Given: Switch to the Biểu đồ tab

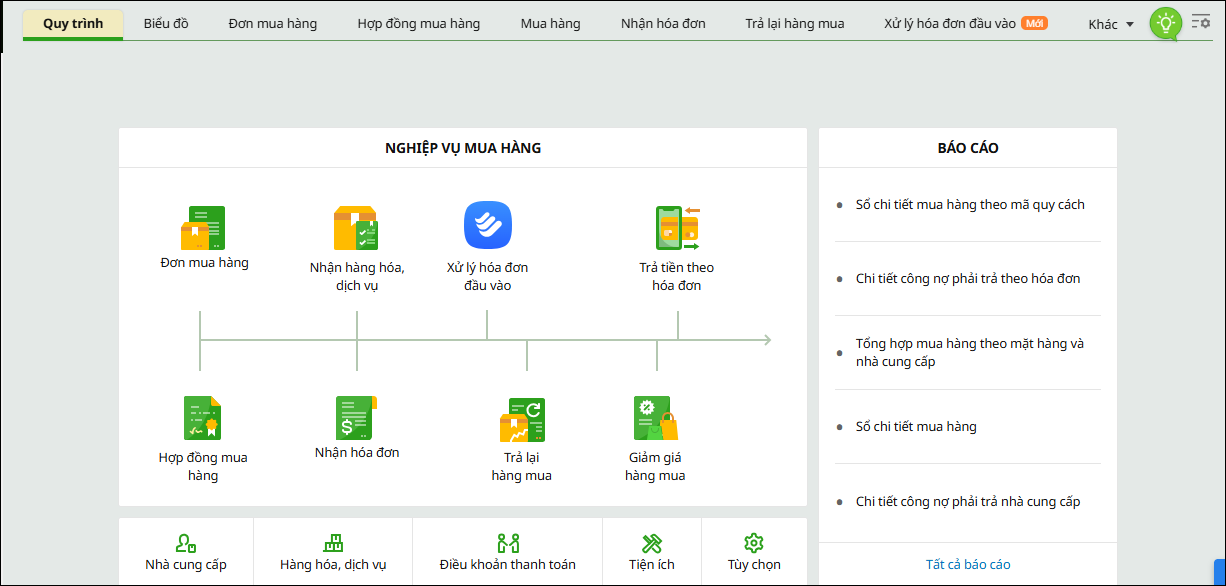Looking at the screenshot, I should point(166,23).
